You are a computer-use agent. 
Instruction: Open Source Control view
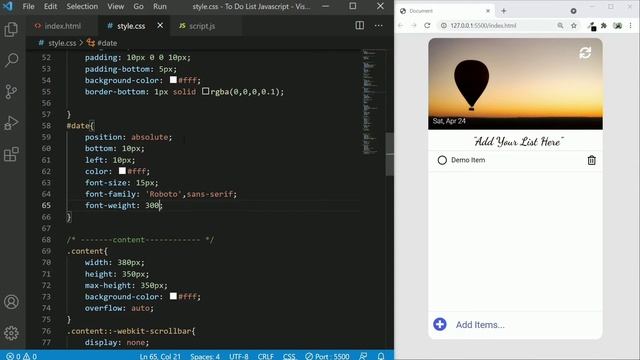[11, 91]
